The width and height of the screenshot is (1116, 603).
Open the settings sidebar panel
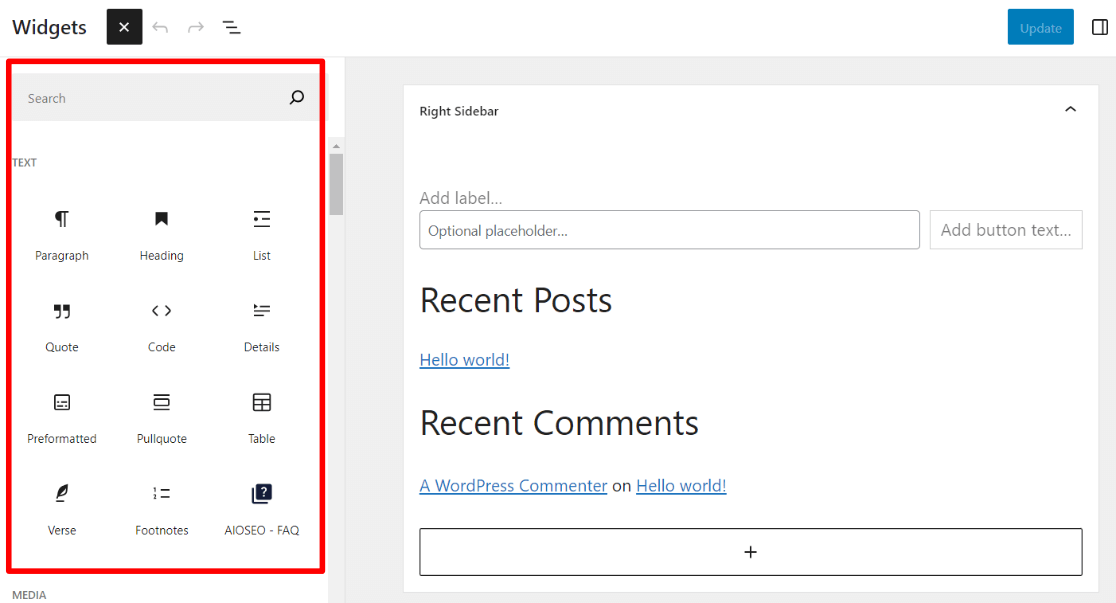click(x=1098, y=27)
